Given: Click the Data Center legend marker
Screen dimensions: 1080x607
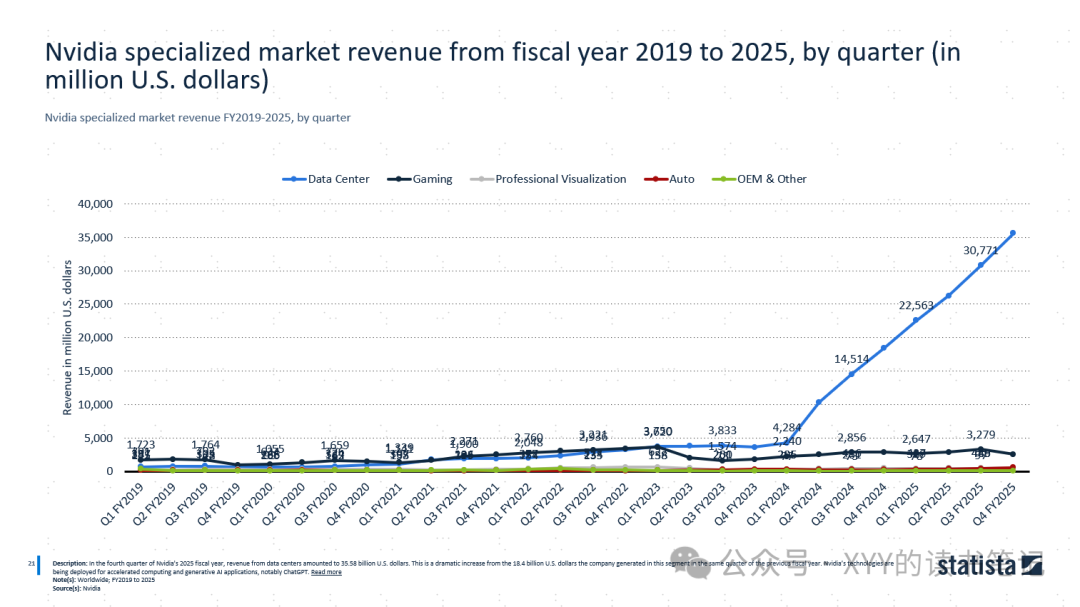Looking at the screenshot, I should (294, 179).
